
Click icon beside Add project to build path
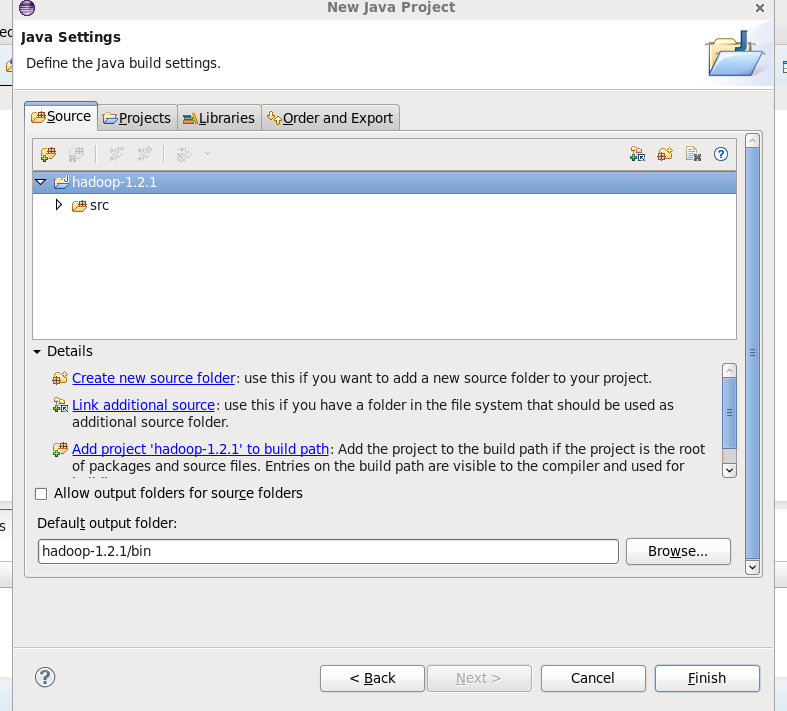pos(60,449)
